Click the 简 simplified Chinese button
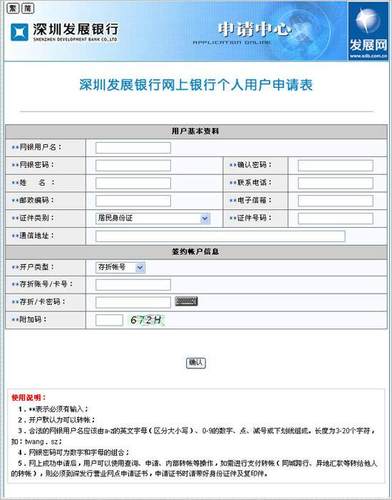 coord(27,8)
